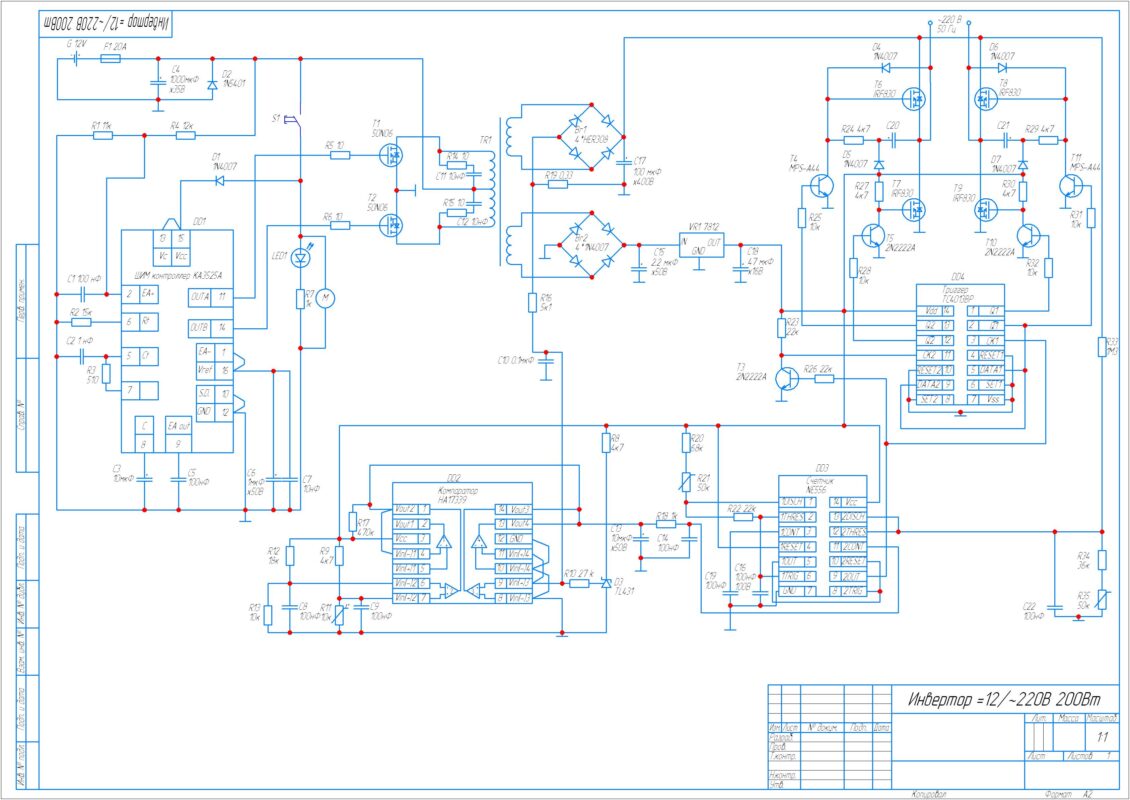Click the "VR1 7812" regulator label
The width and height of the screenshot is (1130, 800).
coord(704,226)
